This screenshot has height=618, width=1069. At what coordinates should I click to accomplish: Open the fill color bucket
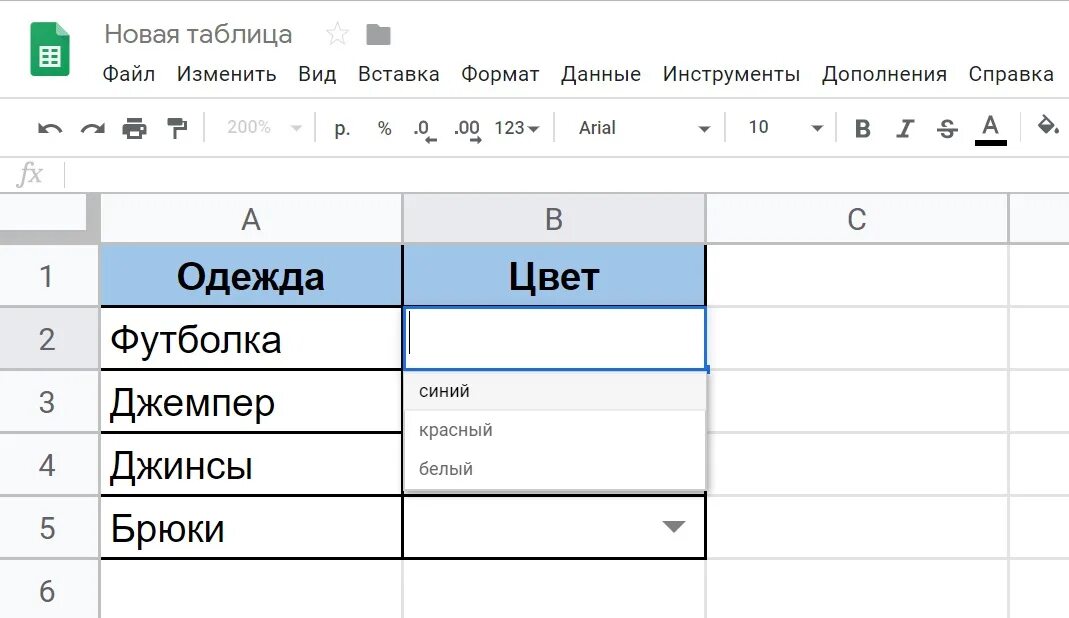1047,126
